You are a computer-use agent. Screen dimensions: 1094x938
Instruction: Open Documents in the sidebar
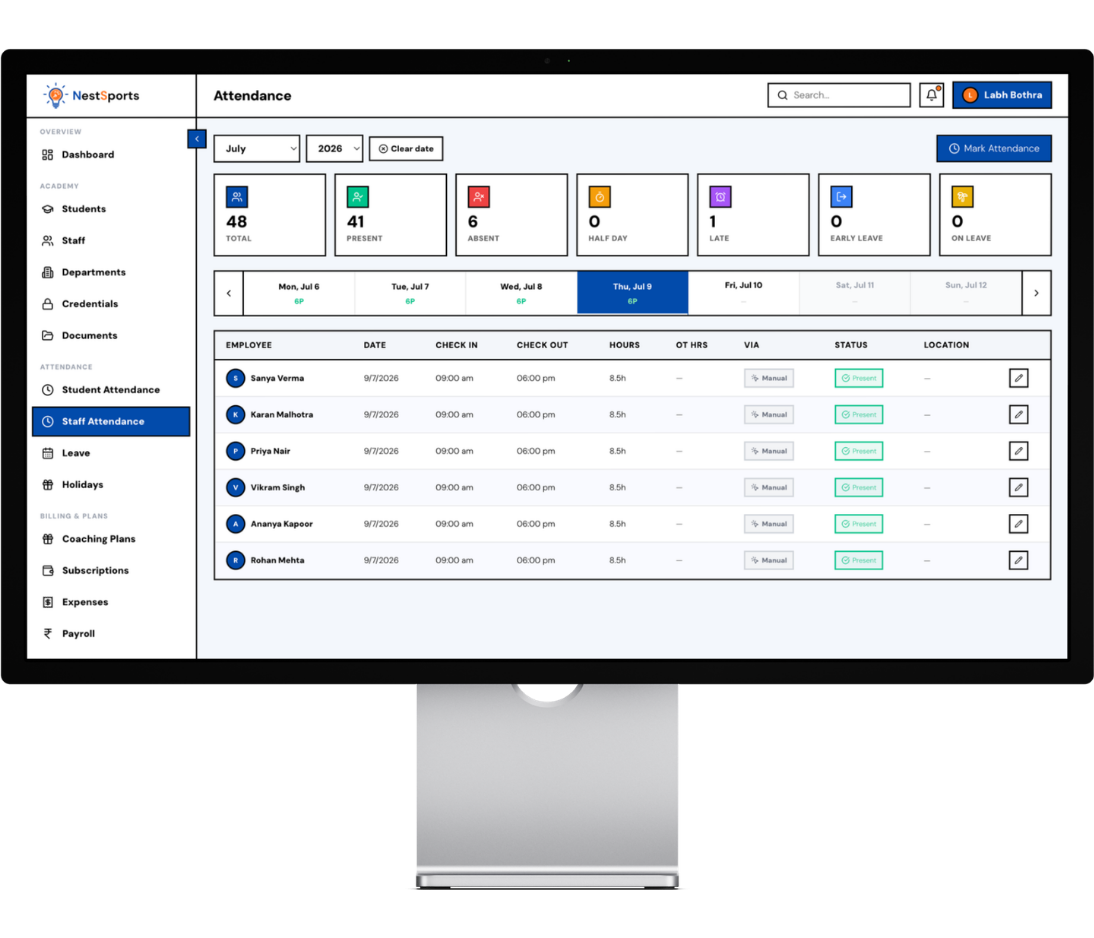pos(111,336)
